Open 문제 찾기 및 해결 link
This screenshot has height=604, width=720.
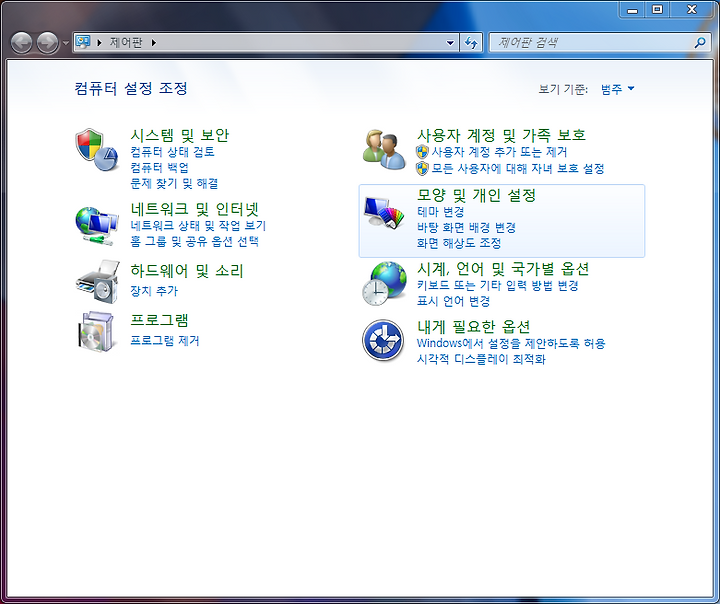coord(174,184)
